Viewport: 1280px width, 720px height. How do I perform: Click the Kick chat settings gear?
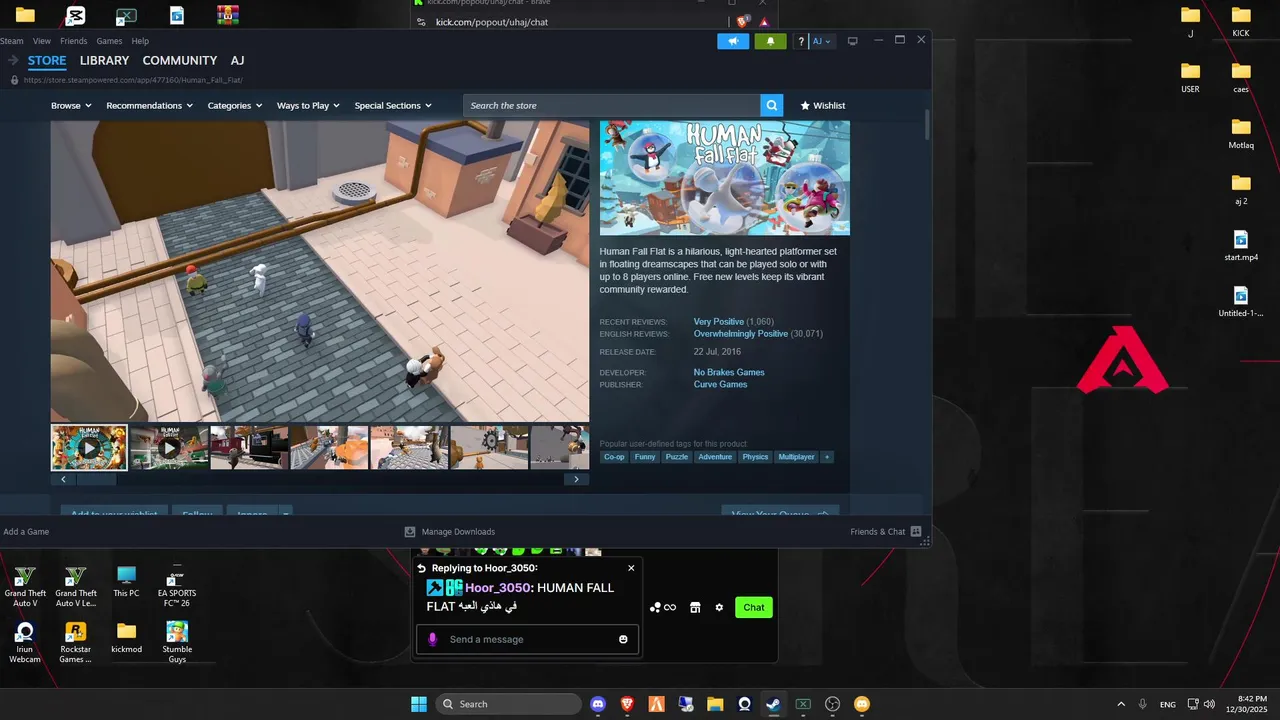pyautogui.click(x=719, y=607)
